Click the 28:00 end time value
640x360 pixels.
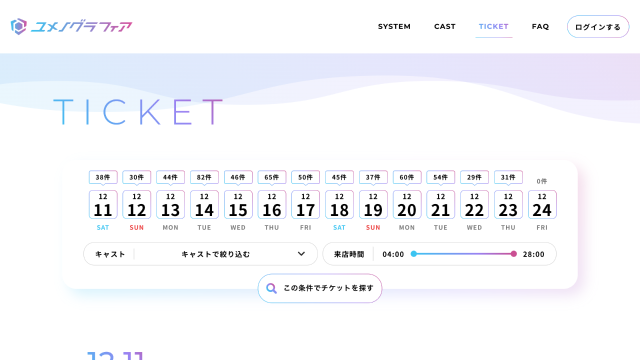533,254
